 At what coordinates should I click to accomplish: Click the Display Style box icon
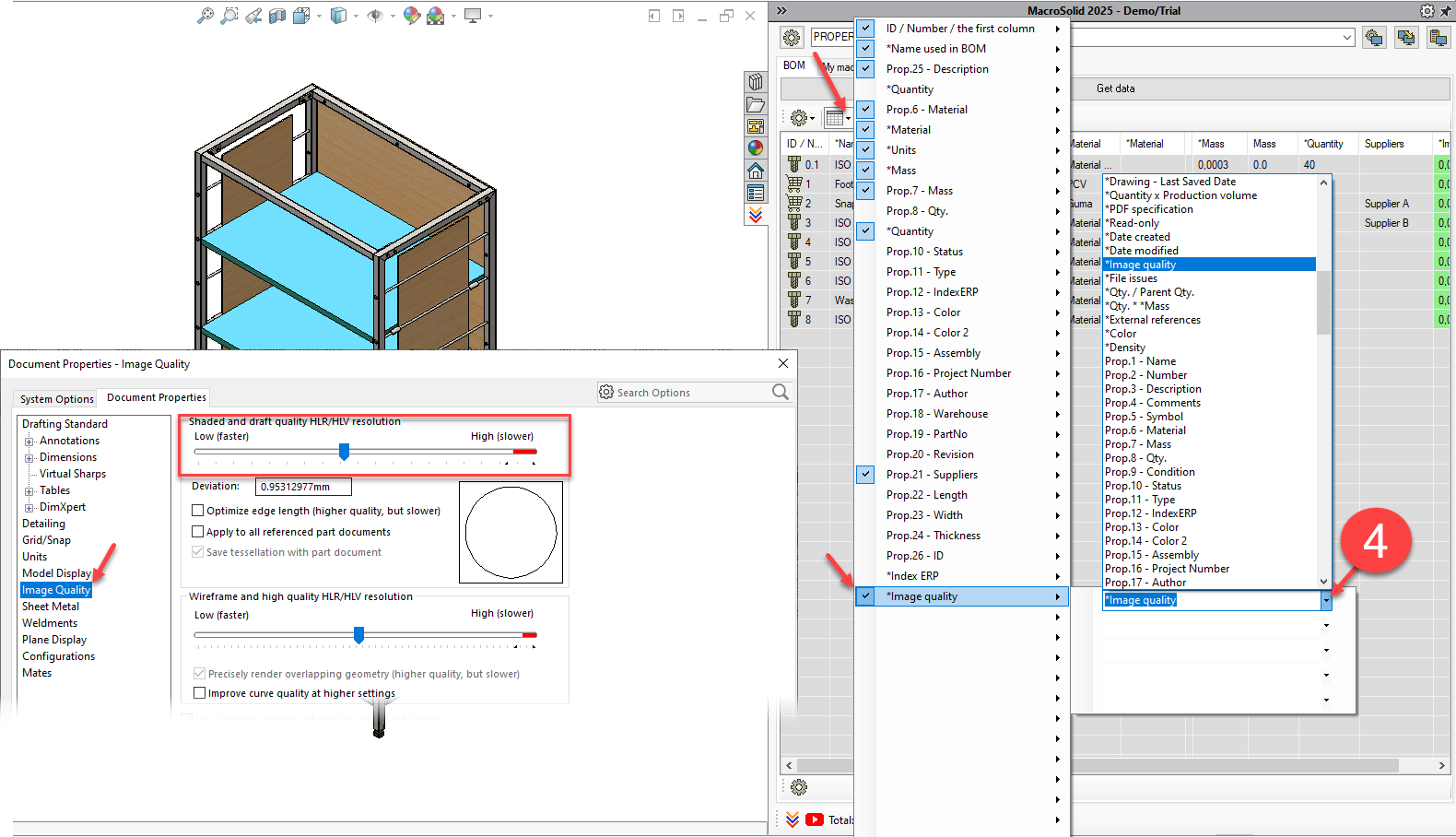click(x=338, y=16)
